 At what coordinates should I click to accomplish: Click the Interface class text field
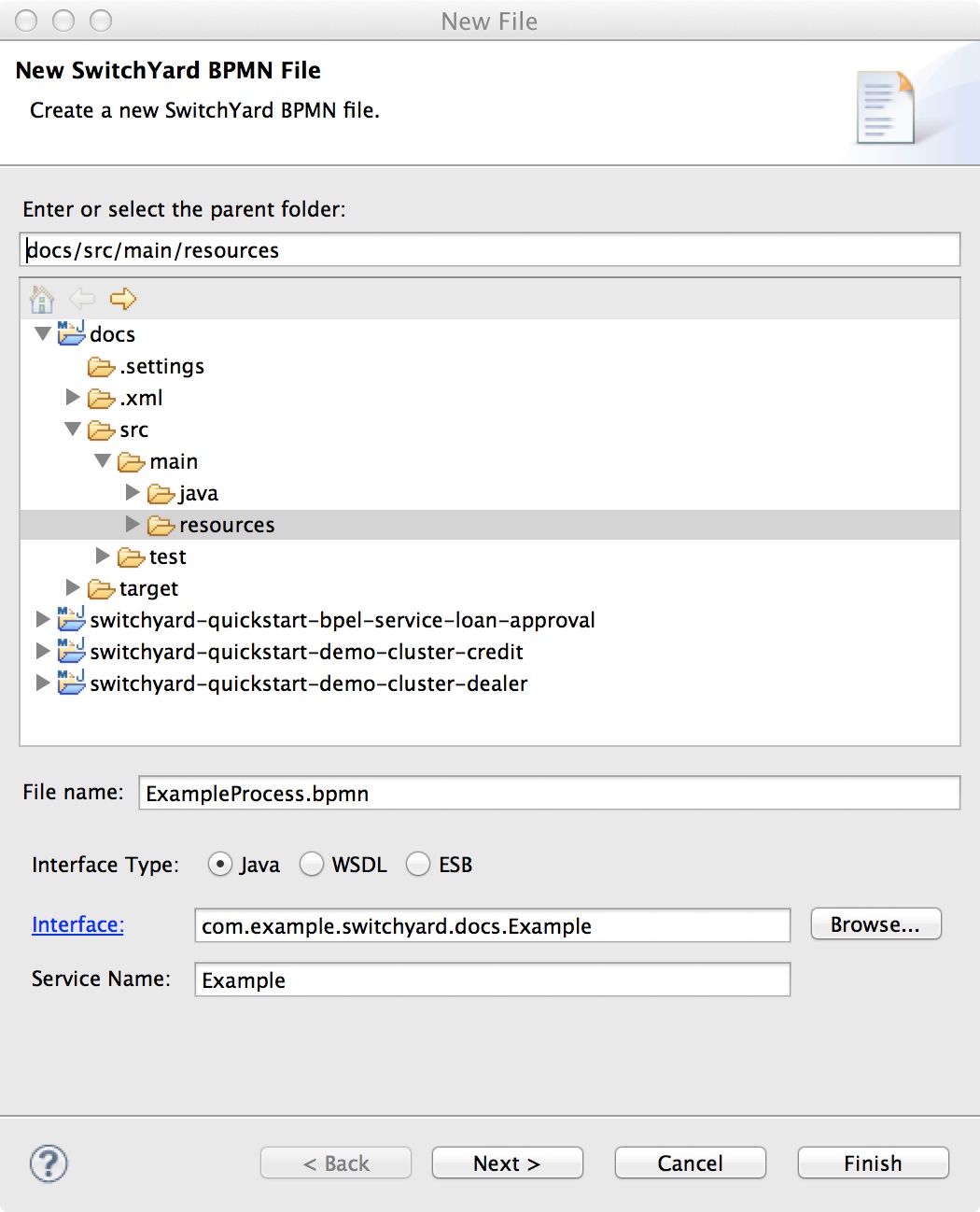coord(492,926)
